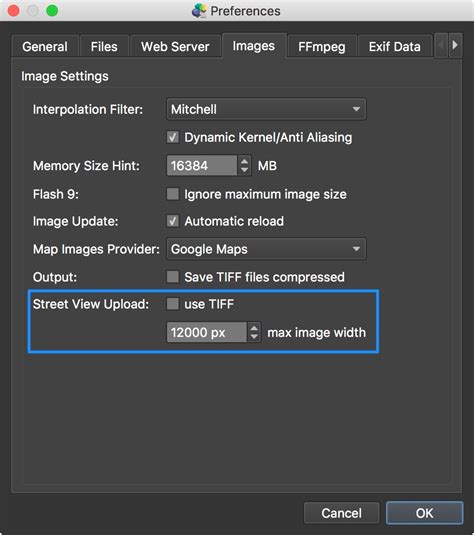This screenshot has width=474, height=535.
Task: Switch to the Exif Data tab
Action: [394, 46]
